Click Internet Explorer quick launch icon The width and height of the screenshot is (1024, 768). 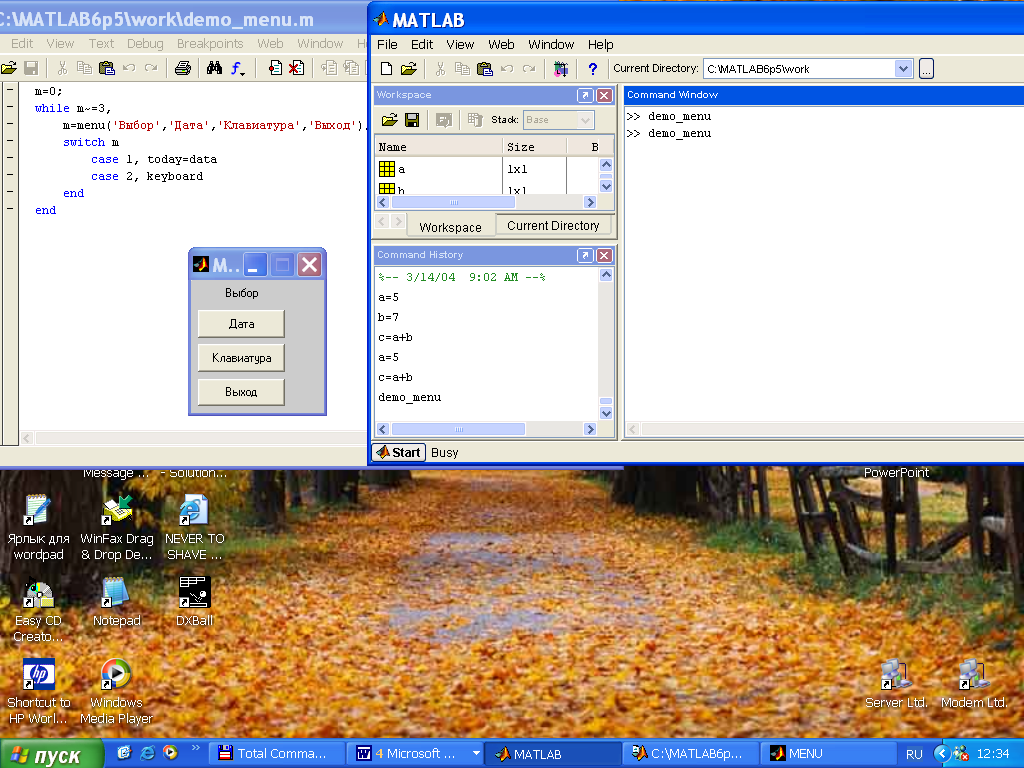[x=148, y=752]
